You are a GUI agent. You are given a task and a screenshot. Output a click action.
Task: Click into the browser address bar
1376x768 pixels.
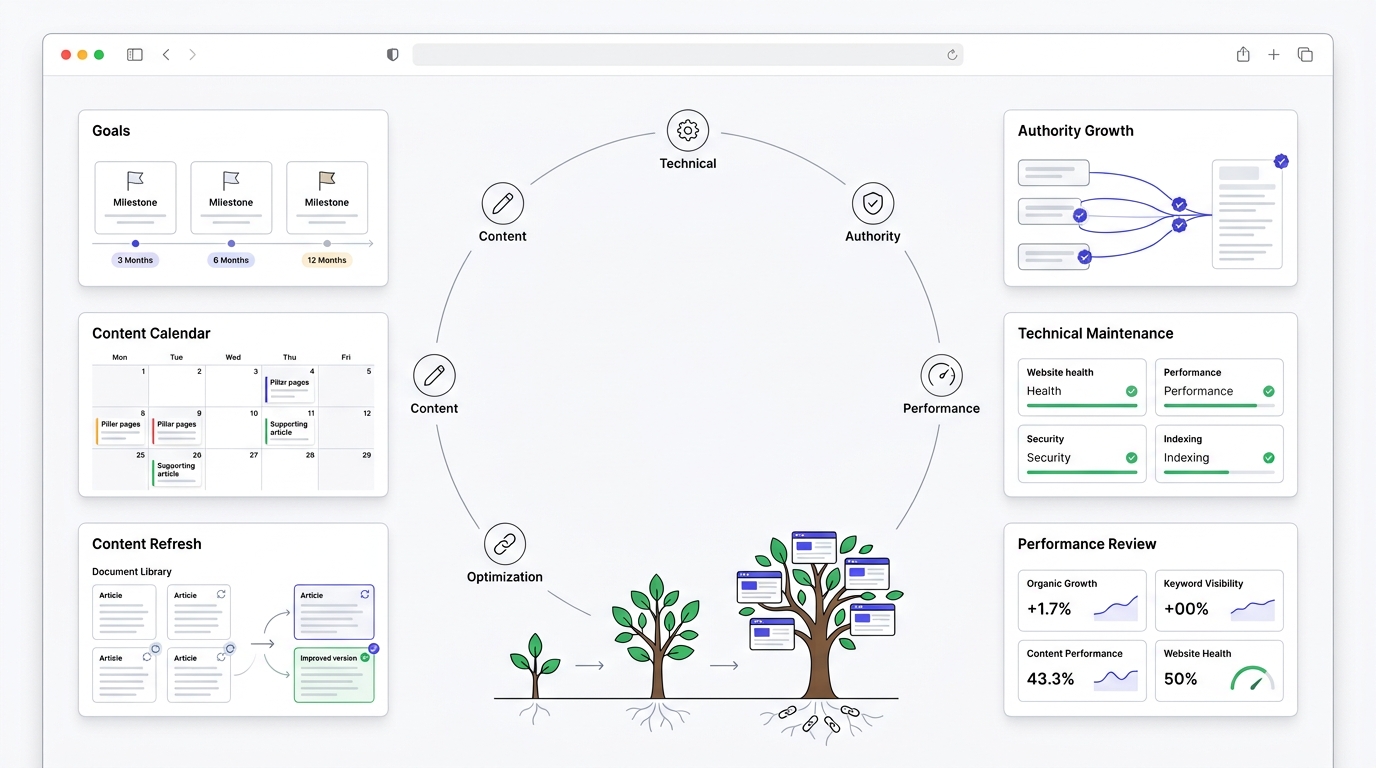click(x=688, y=55)
